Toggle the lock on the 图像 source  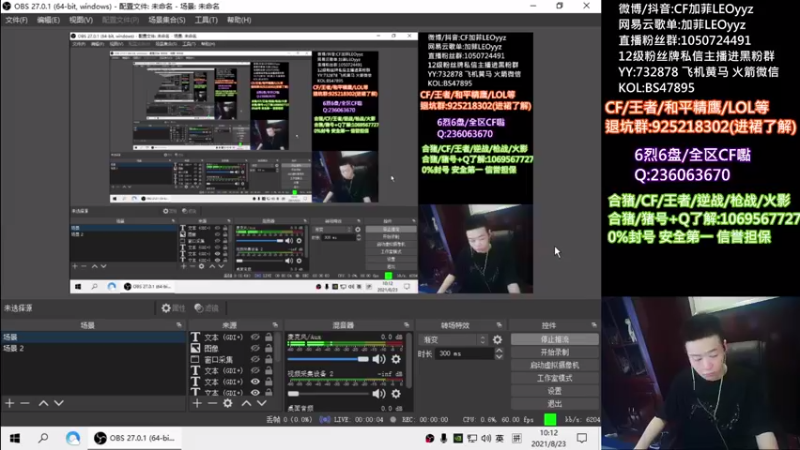[x=269, y=348]
